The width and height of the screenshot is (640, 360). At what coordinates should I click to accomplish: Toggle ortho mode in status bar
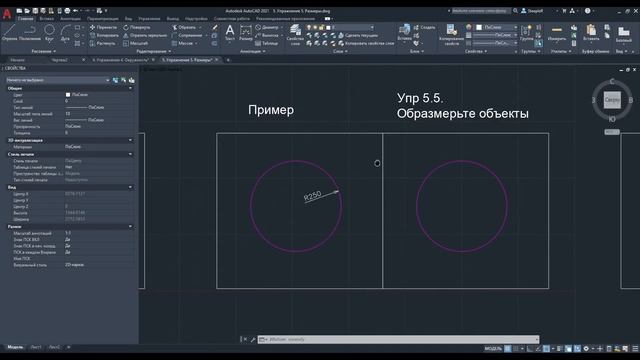coord(530,349)
